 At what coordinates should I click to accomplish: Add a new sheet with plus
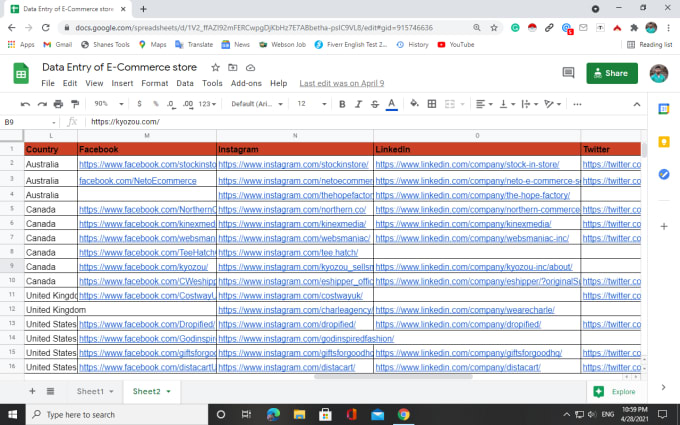(32, 391)
